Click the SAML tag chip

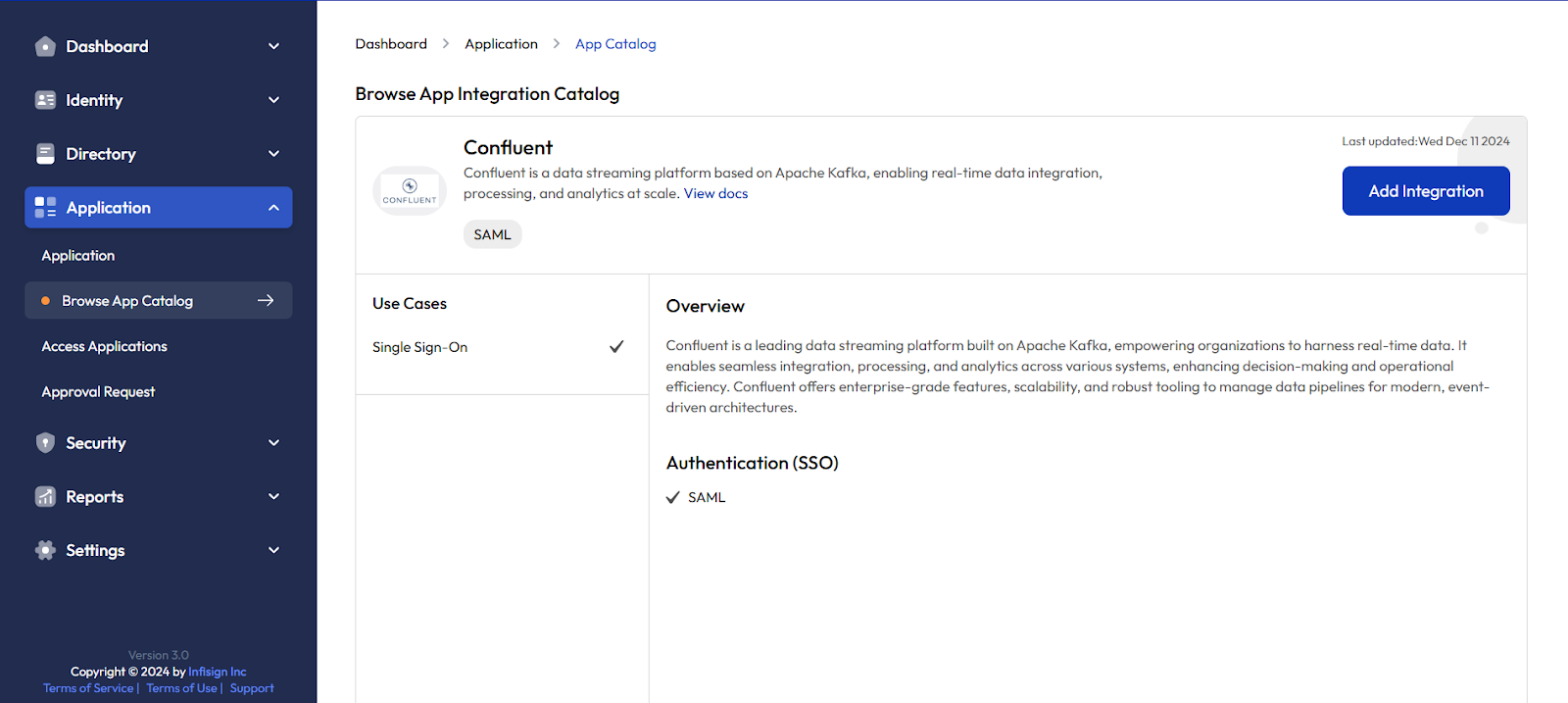(x=492, y=234)
